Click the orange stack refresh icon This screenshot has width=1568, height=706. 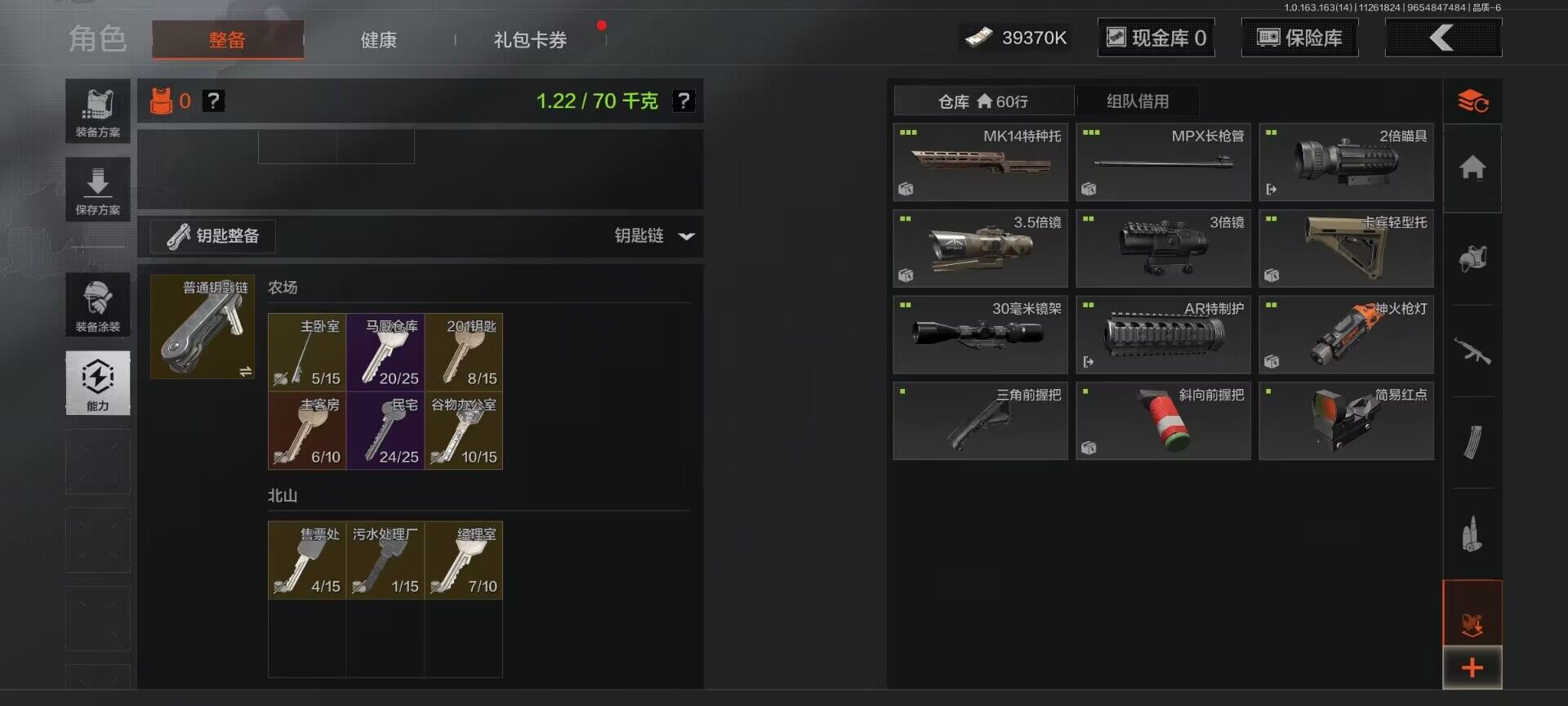coord(1472,101)
